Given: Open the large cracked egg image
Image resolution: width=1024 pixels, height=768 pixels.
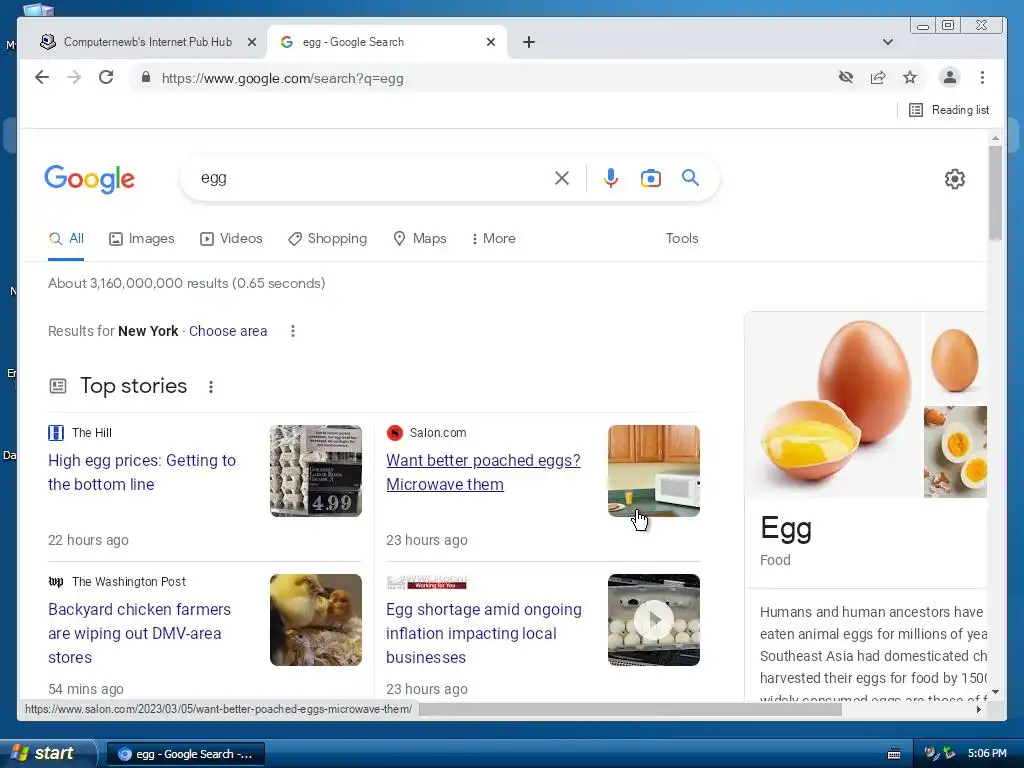Looking at the screenshot, I should click(x=833, y=405).
